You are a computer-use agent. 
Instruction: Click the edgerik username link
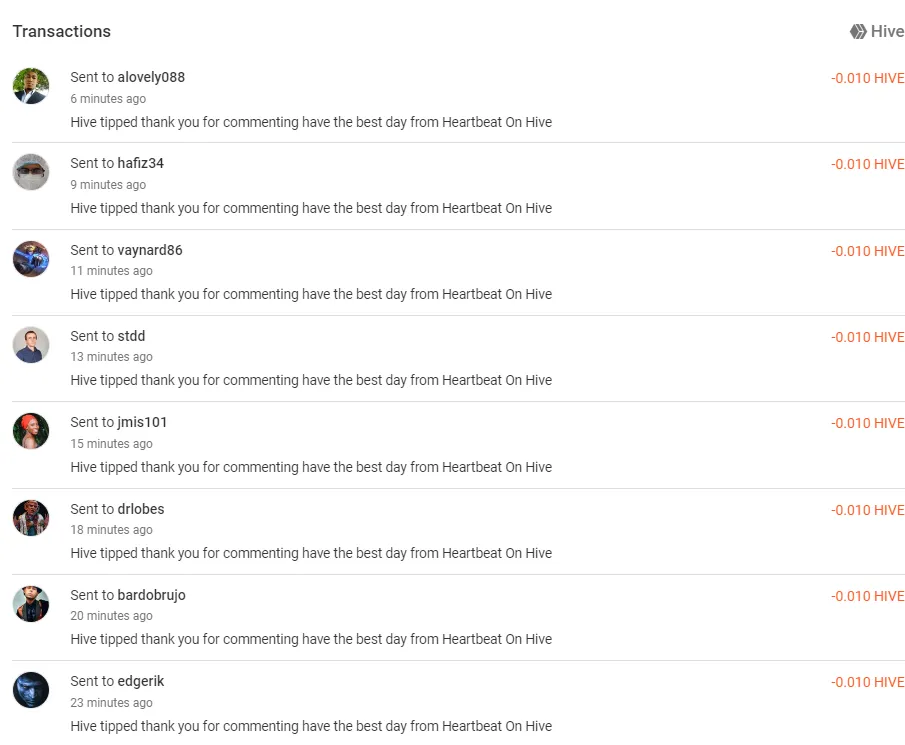point(141,682)
